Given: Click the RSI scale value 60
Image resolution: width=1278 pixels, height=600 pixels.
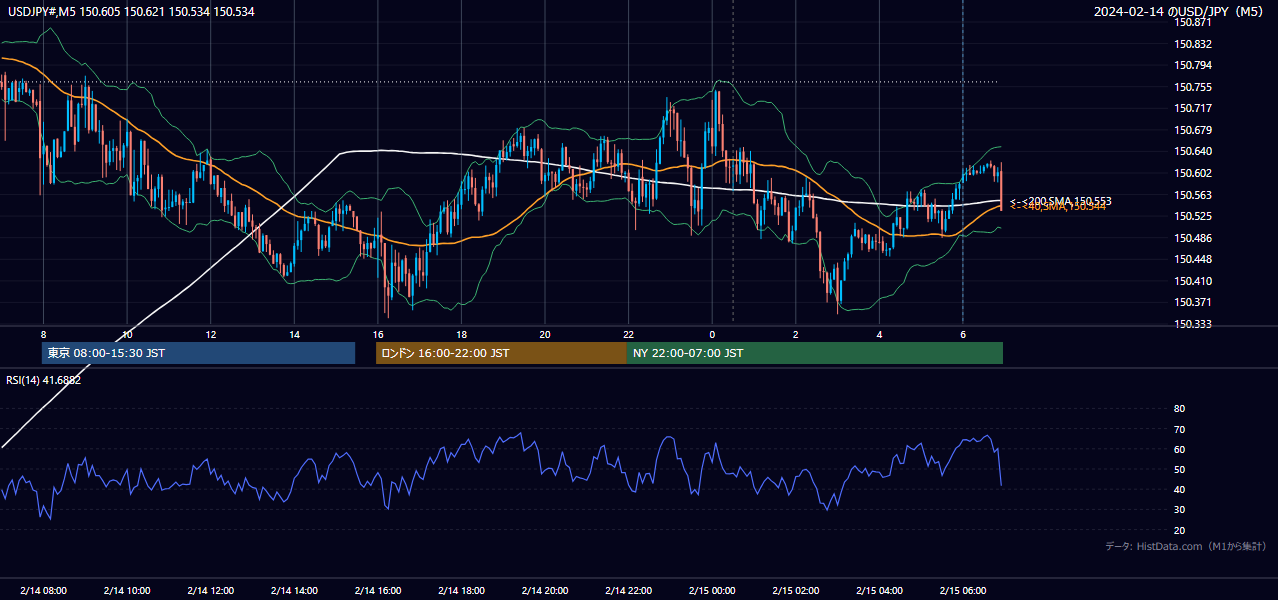Looking at the screenshot, I should click(1179, 449).
